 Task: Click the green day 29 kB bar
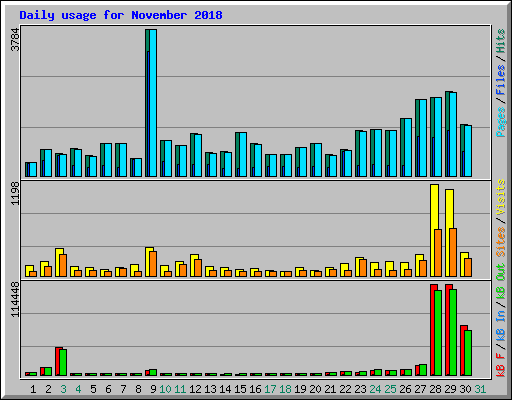coord(453,332)
